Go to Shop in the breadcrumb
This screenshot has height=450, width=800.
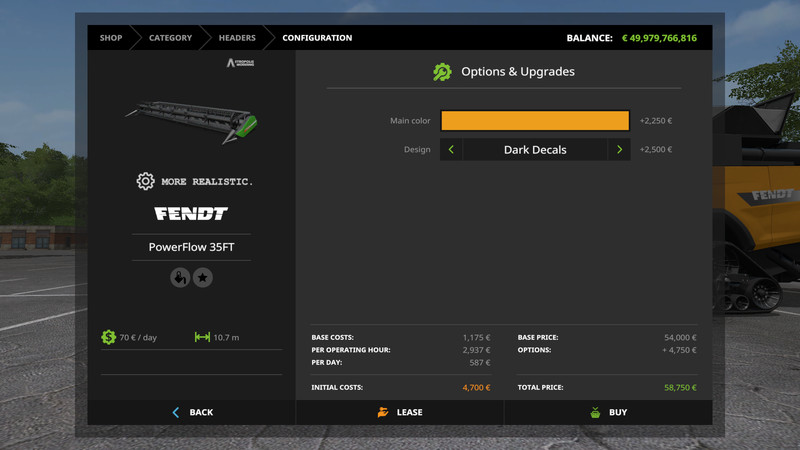[x=111, y=38]
